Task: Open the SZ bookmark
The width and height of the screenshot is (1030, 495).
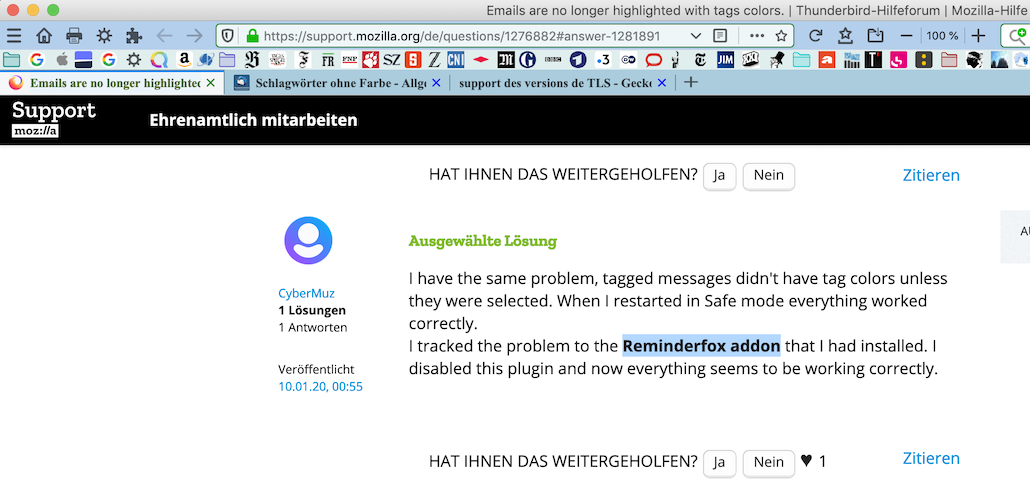Action: pyautogui.click(x=392, y=60)
